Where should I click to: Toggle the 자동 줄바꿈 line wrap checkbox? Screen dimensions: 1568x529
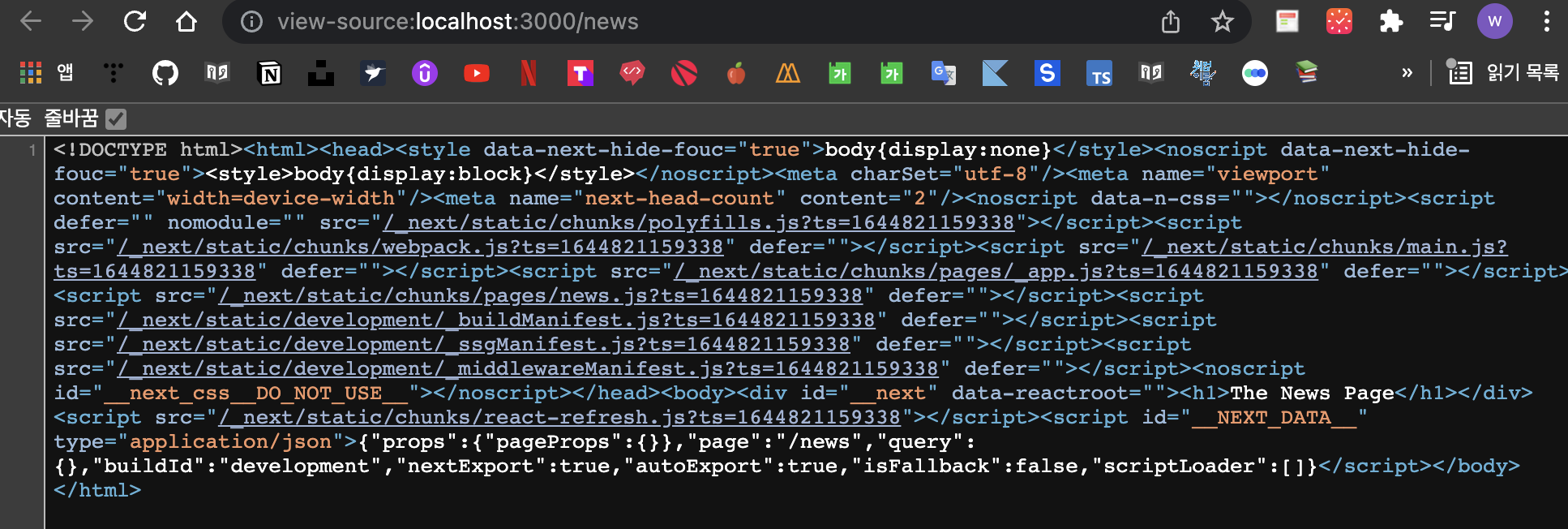coord(116,119)
